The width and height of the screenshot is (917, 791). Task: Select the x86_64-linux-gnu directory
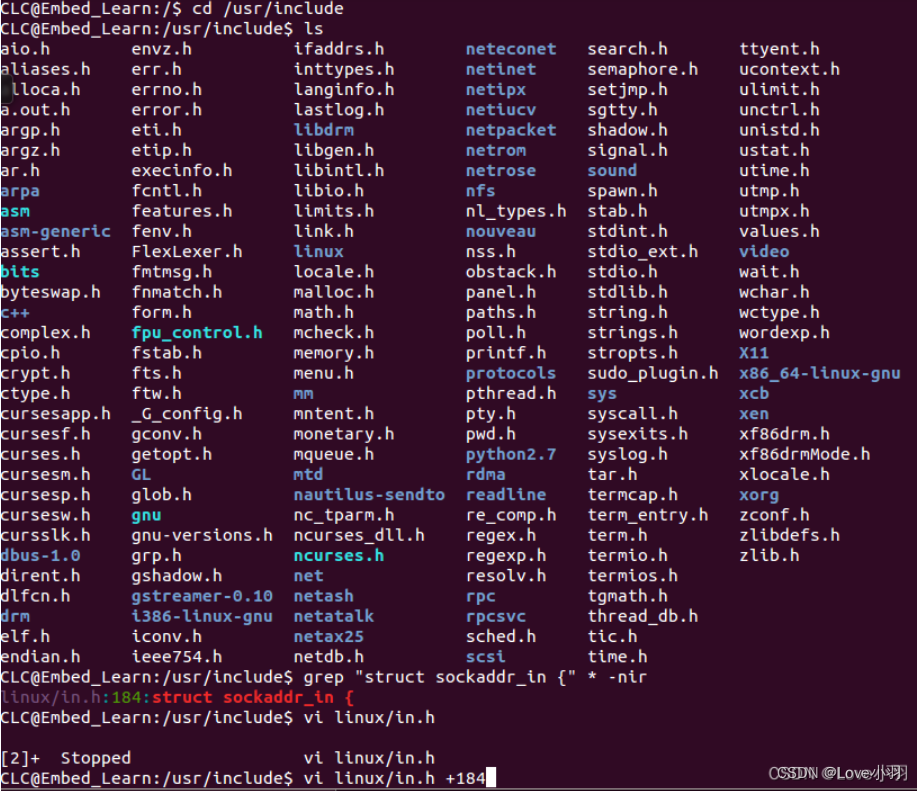tap(819, 372)
